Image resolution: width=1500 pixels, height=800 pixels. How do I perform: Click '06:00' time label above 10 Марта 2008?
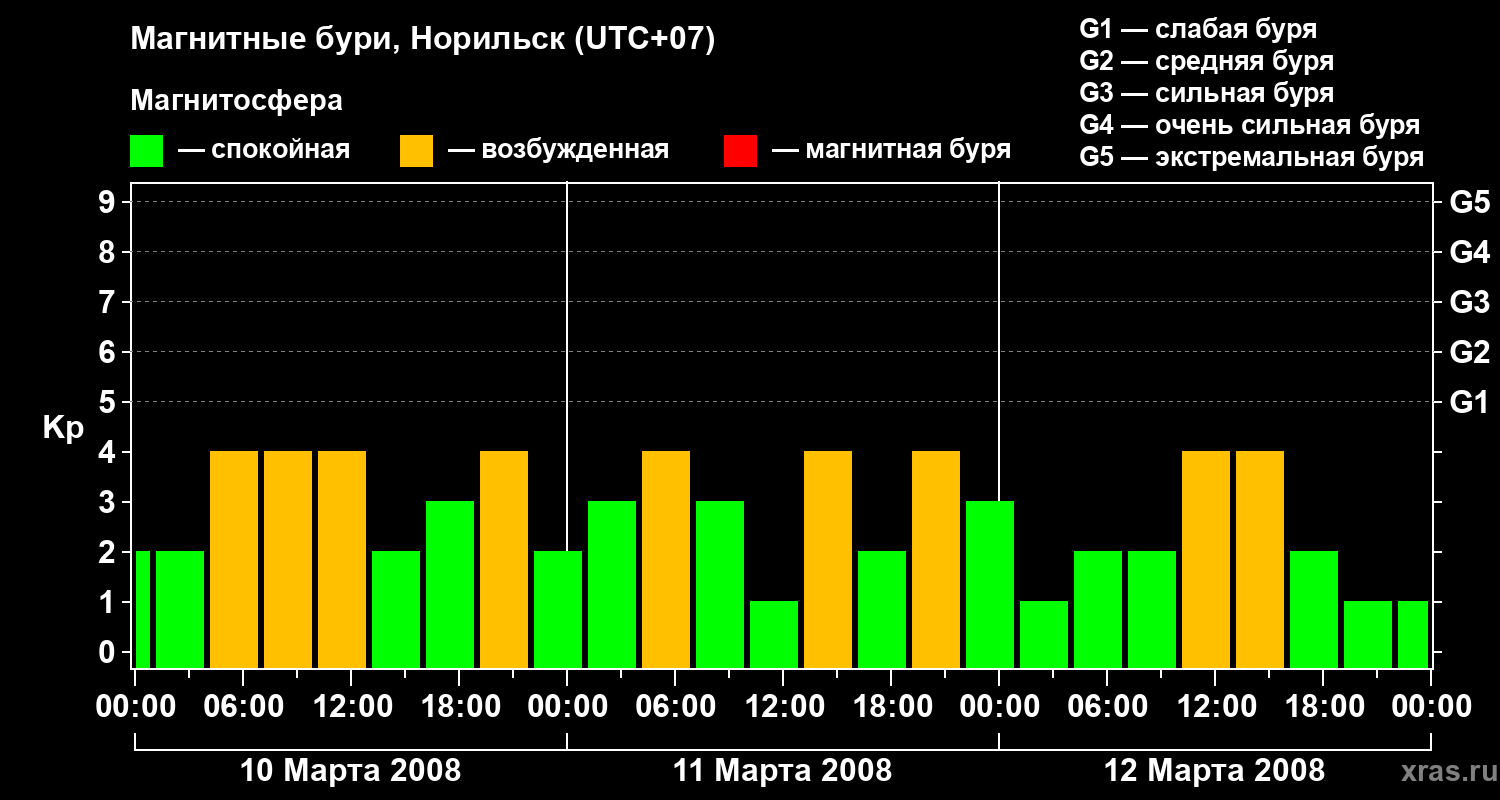pos(243,707)
